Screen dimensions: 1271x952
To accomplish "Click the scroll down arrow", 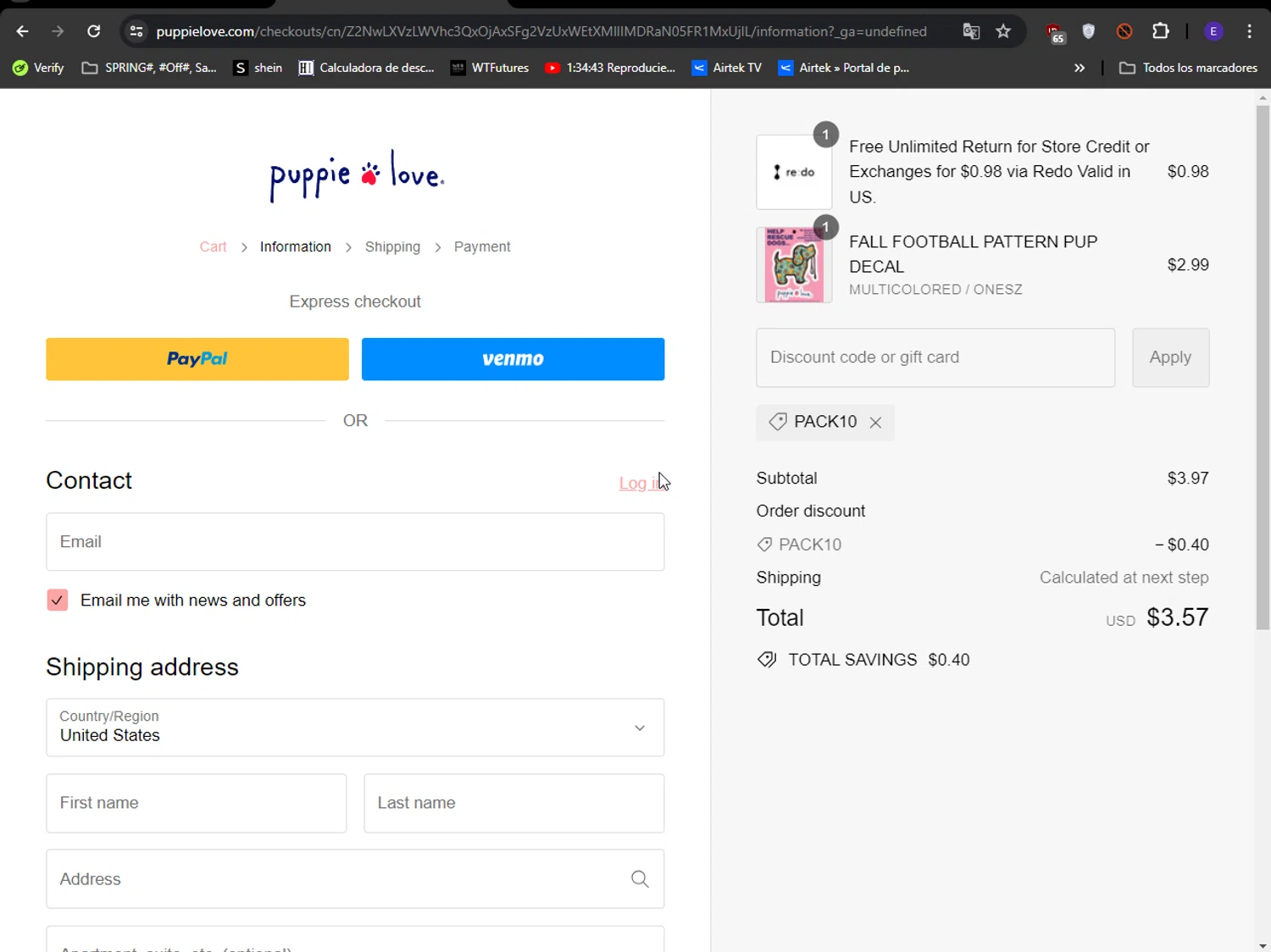I will (x=1263, y=945).
